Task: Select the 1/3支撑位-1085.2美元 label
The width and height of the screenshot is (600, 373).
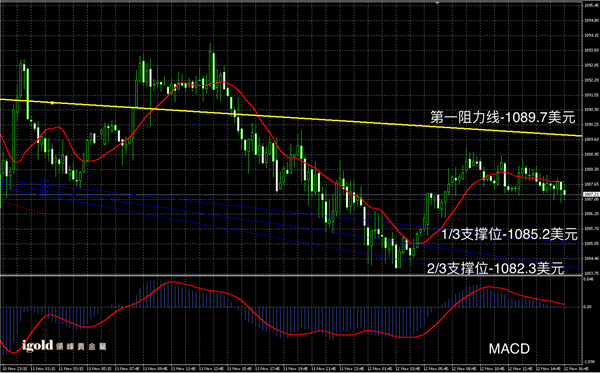Action: pyautogui.click(x=509, y=234)
